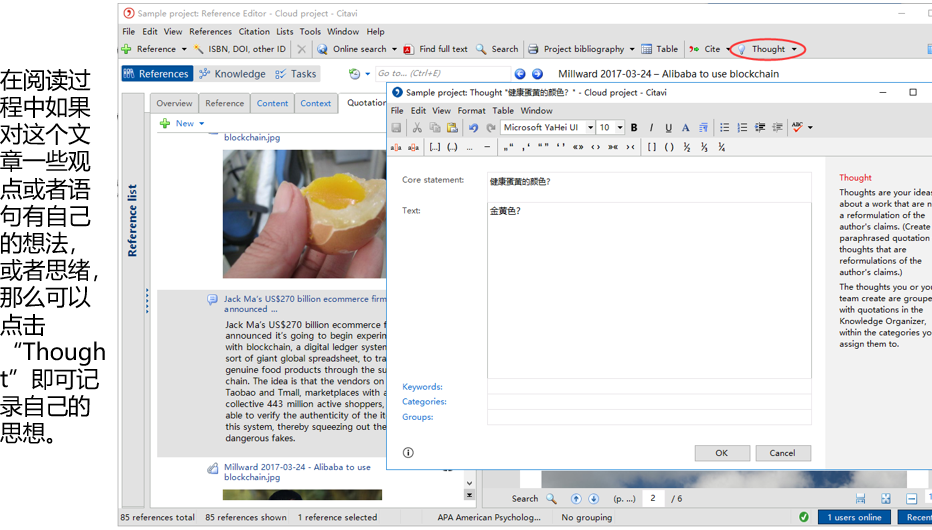Screen dimensions: 932x530
Task: Click the Table toolbar button
Action: 660,49
